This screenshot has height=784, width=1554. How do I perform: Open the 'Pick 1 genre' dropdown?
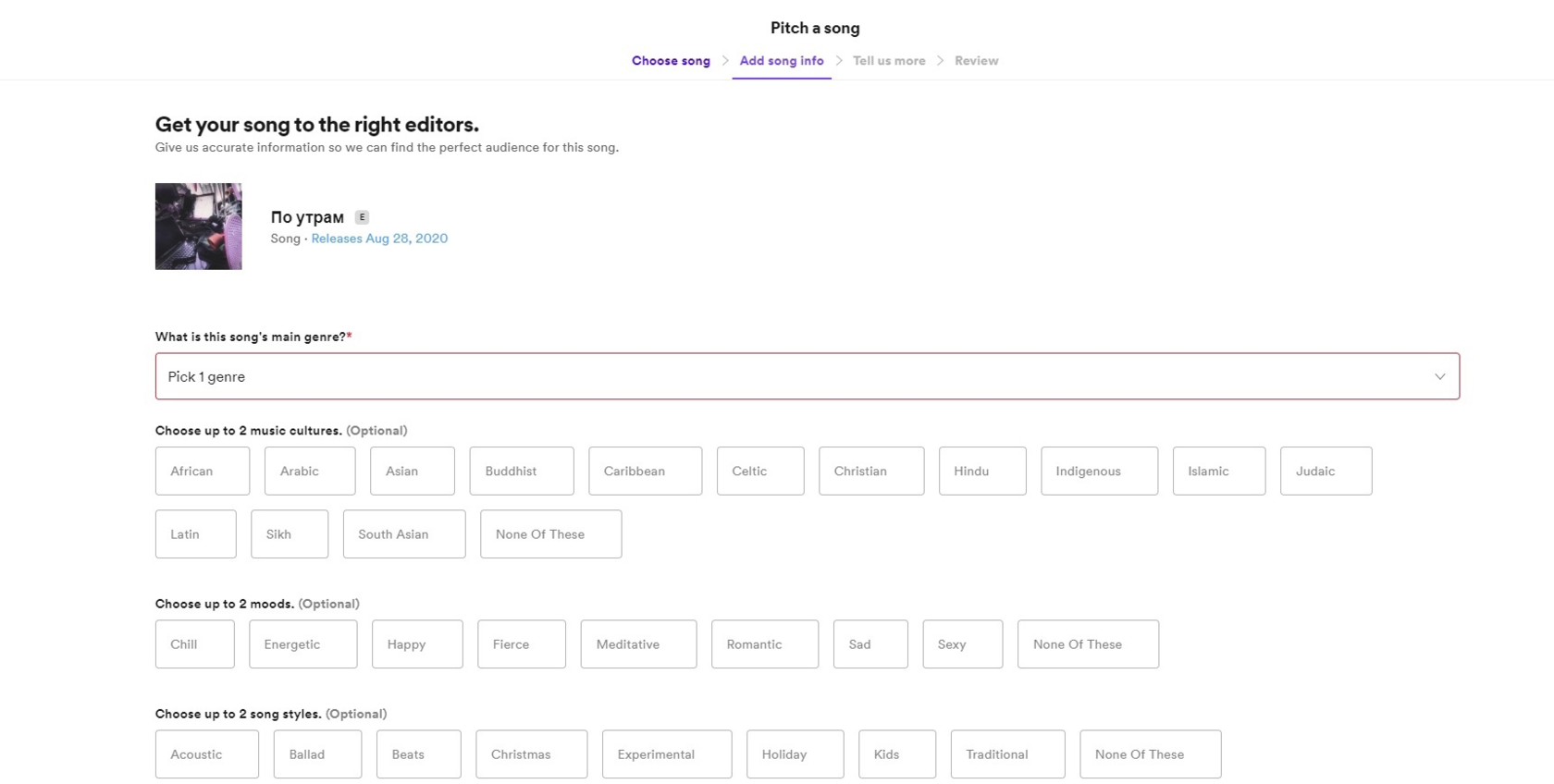[795, 376]
